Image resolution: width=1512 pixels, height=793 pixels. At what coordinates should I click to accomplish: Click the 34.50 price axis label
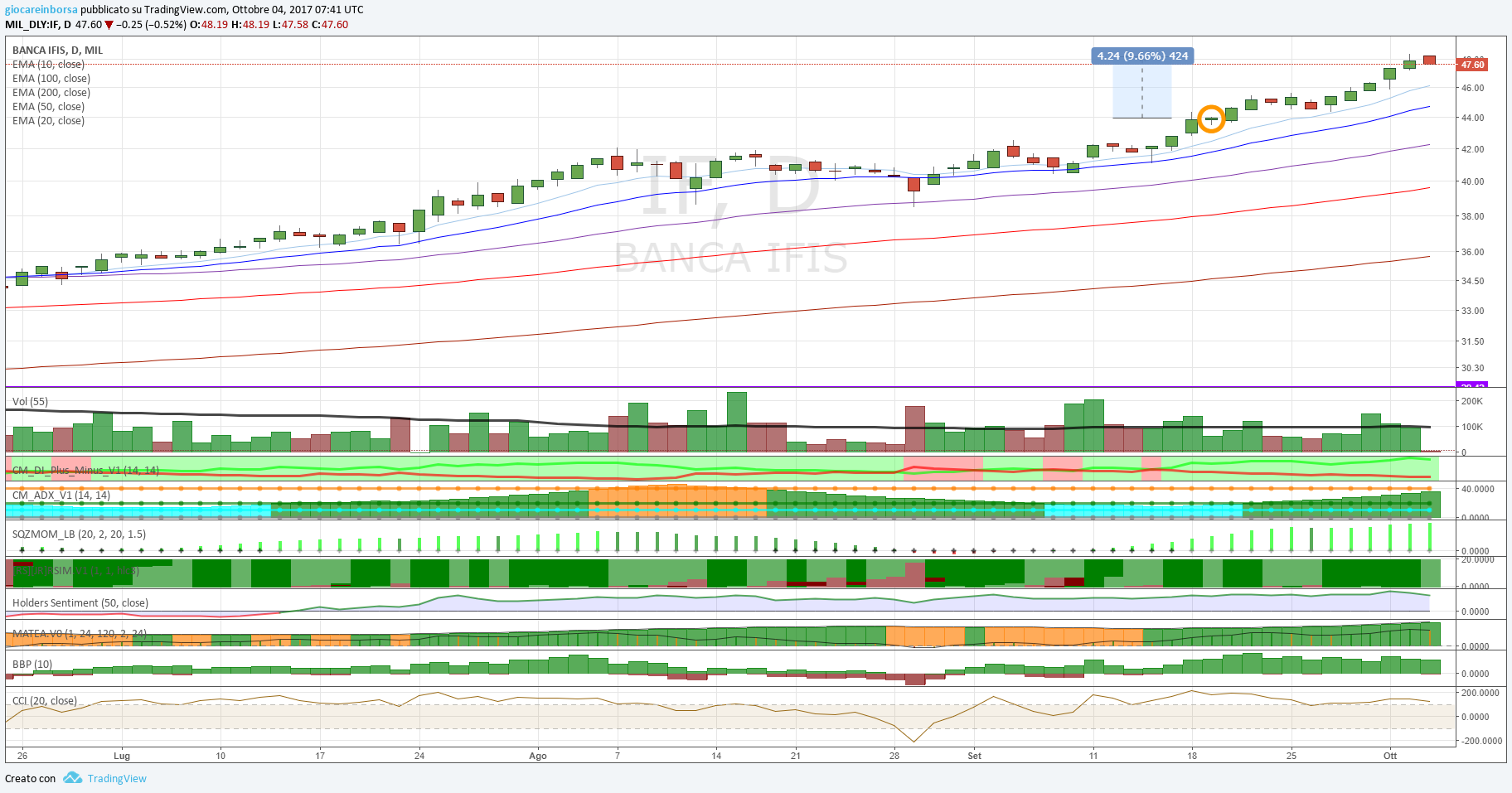pyautogui.click(x=1472, y=281)
